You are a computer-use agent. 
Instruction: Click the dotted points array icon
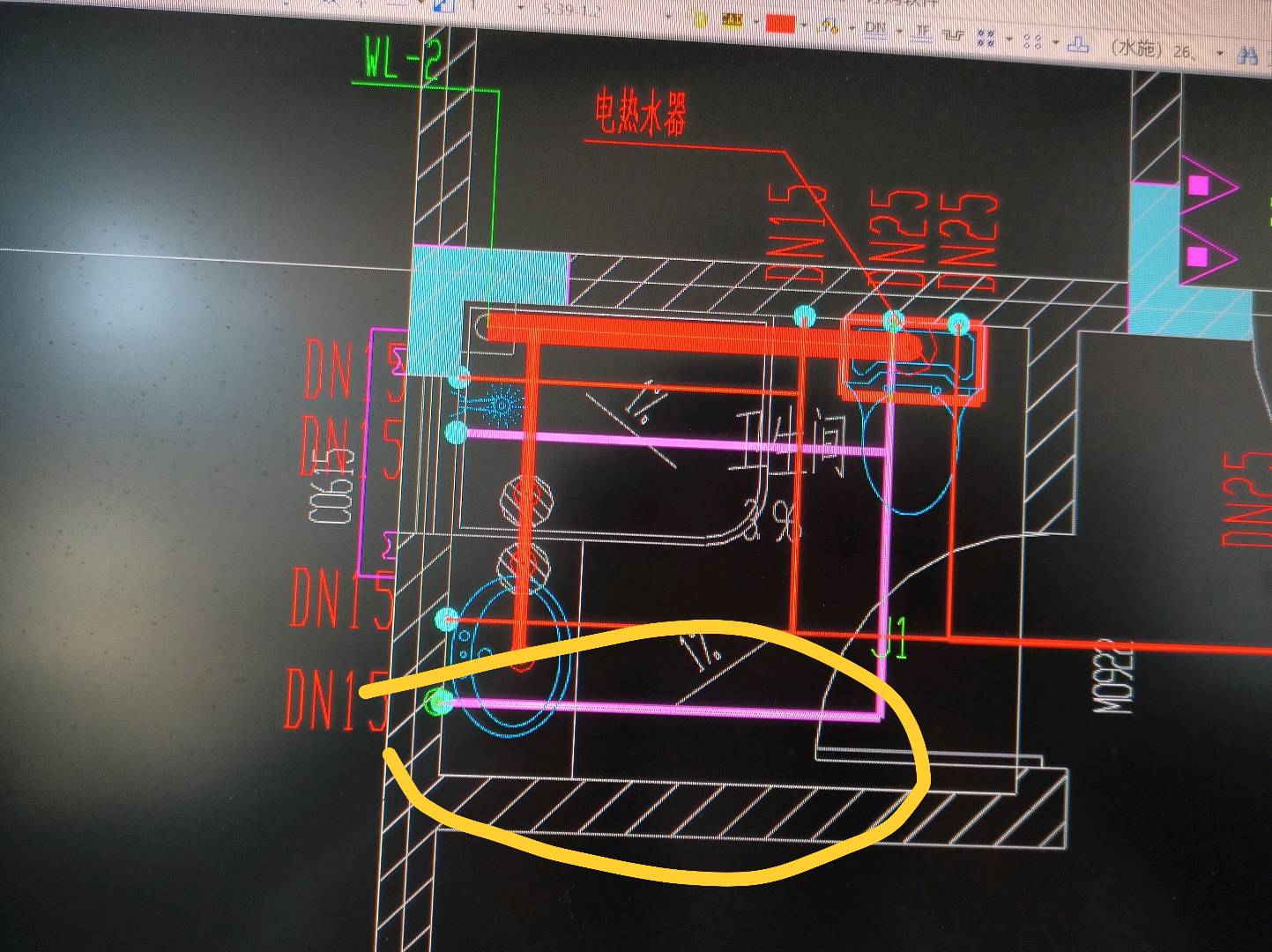pyautogui.click(x=1032, y=41)
